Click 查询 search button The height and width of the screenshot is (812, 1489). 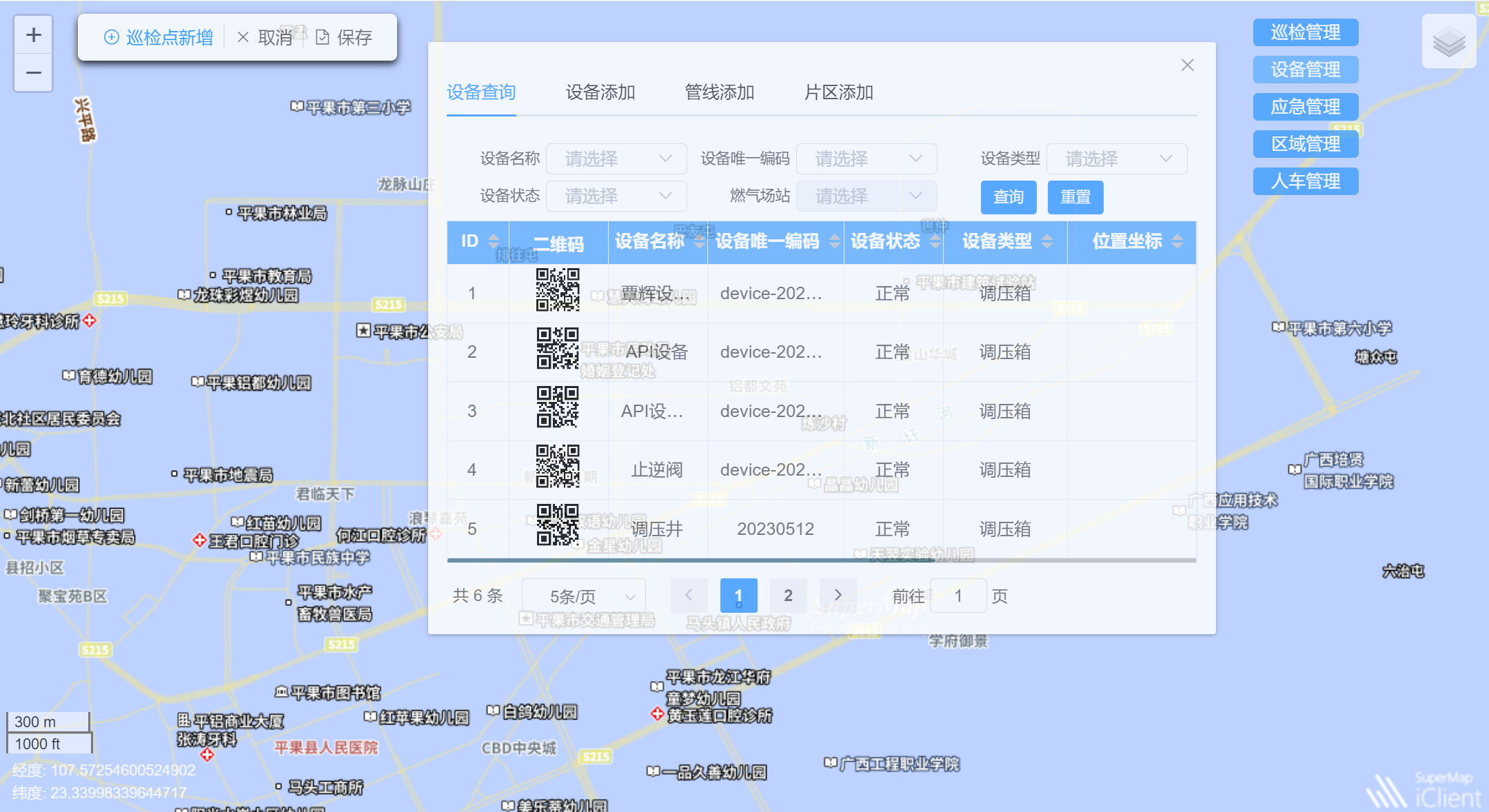pos(1009,197)
